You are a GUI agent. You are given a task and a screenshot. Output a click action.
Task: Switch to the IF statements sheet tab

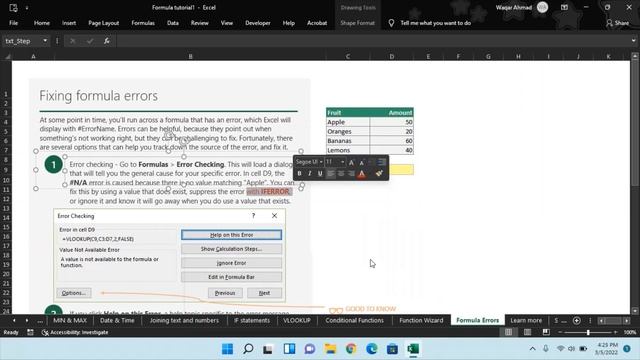(x=252, y=320)
